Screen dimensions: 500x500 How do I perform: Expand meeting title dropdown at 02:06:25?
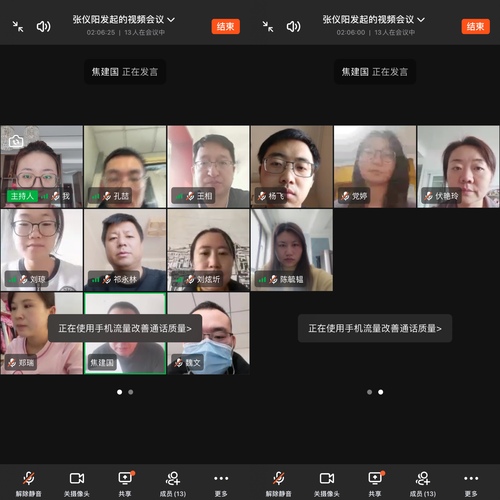(x=124, y=20)
